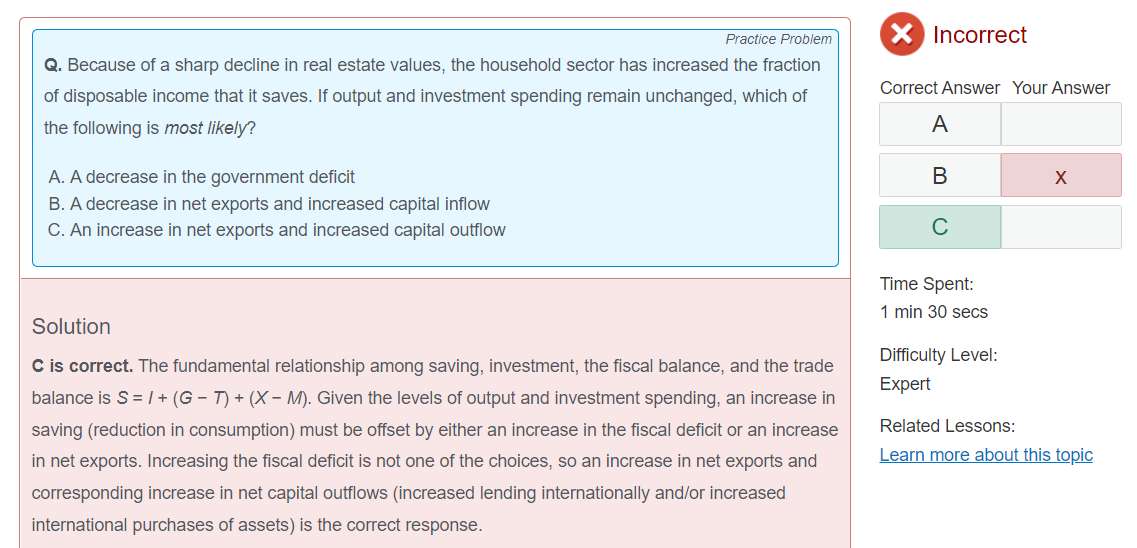The width and height of the screenshot is (1137, 548).
Task: Click the Correct Answer column header
Action: pyautogui.click(x=939, y=88)
